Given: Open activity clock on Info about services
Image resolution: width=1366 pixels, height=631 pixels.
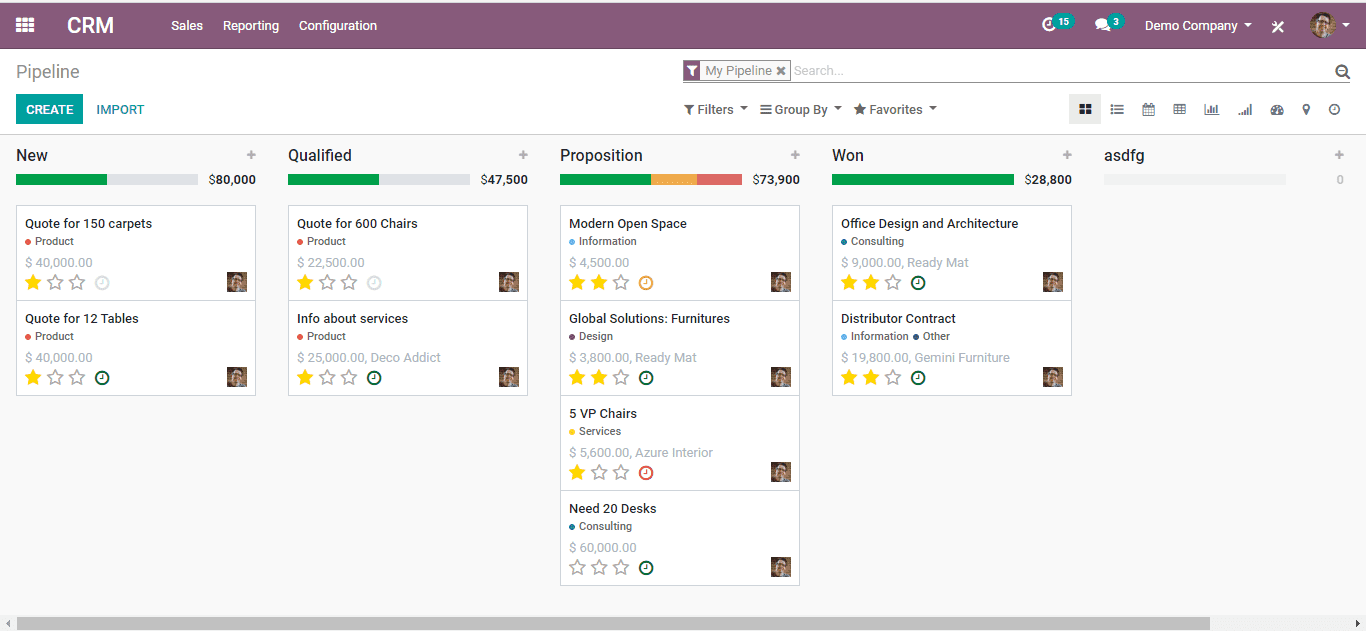Looking at the screenshot, I should coord(374,378).
